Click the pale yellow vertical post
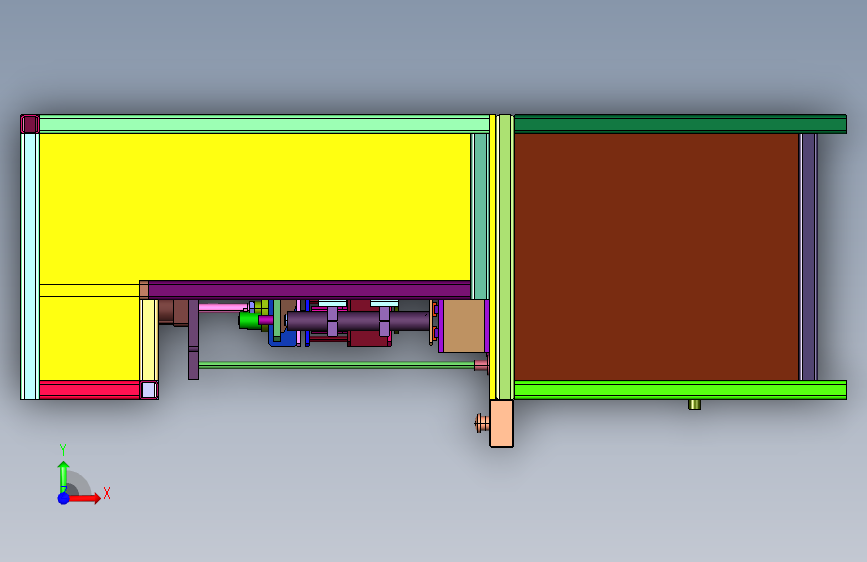867x562 pixels. 149,340
